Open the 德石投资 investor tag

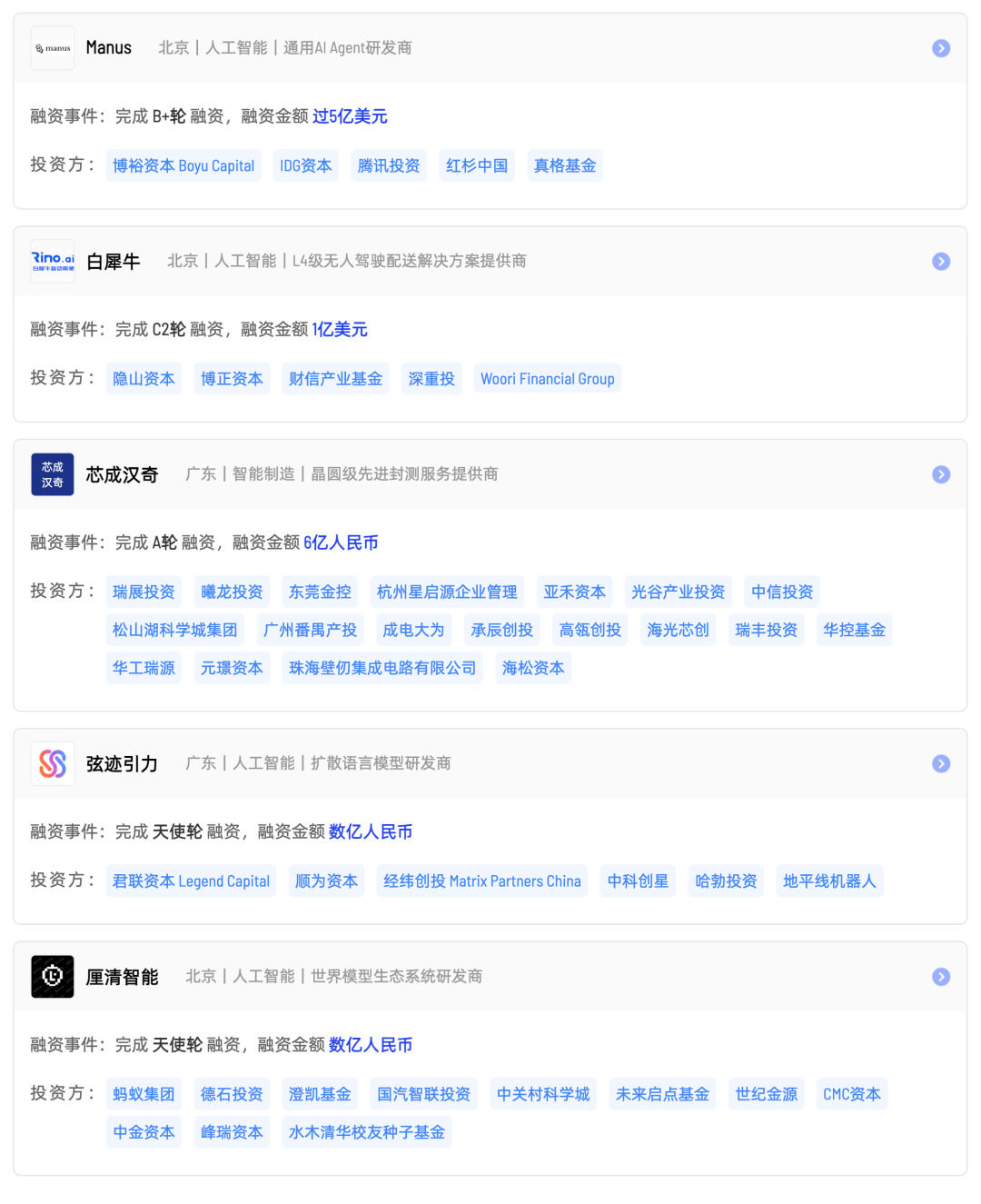(x=232, y=1095)
